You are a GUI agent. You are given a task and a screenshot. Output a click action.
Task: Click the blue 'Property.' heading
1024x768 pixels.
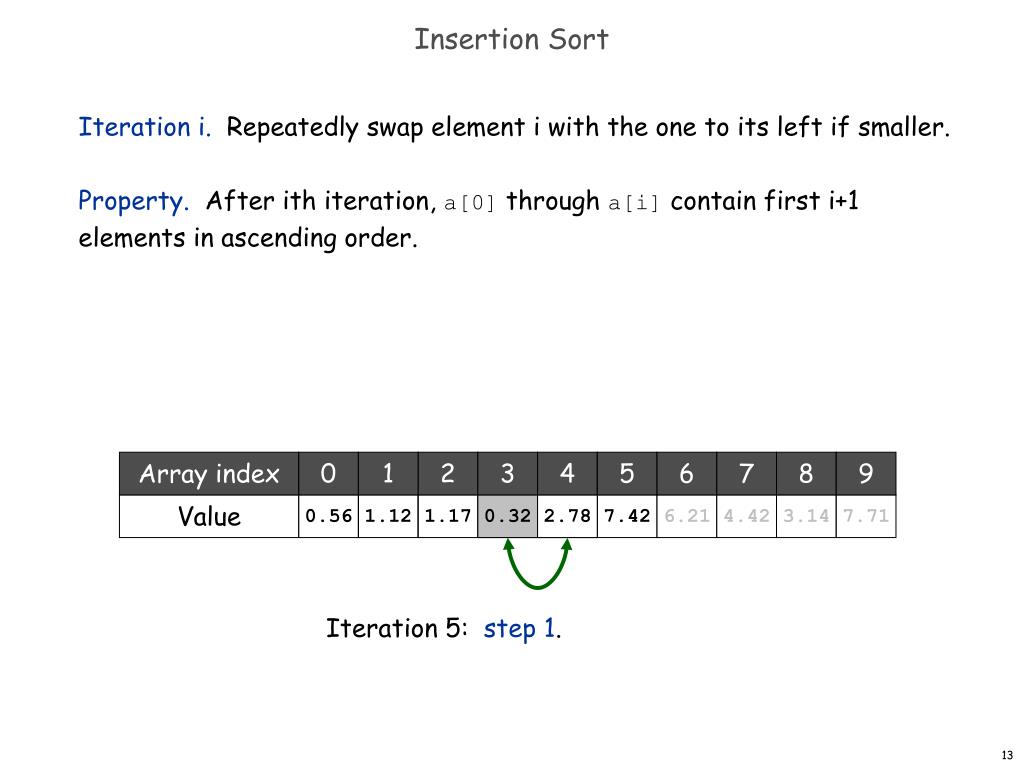point(133,201)
